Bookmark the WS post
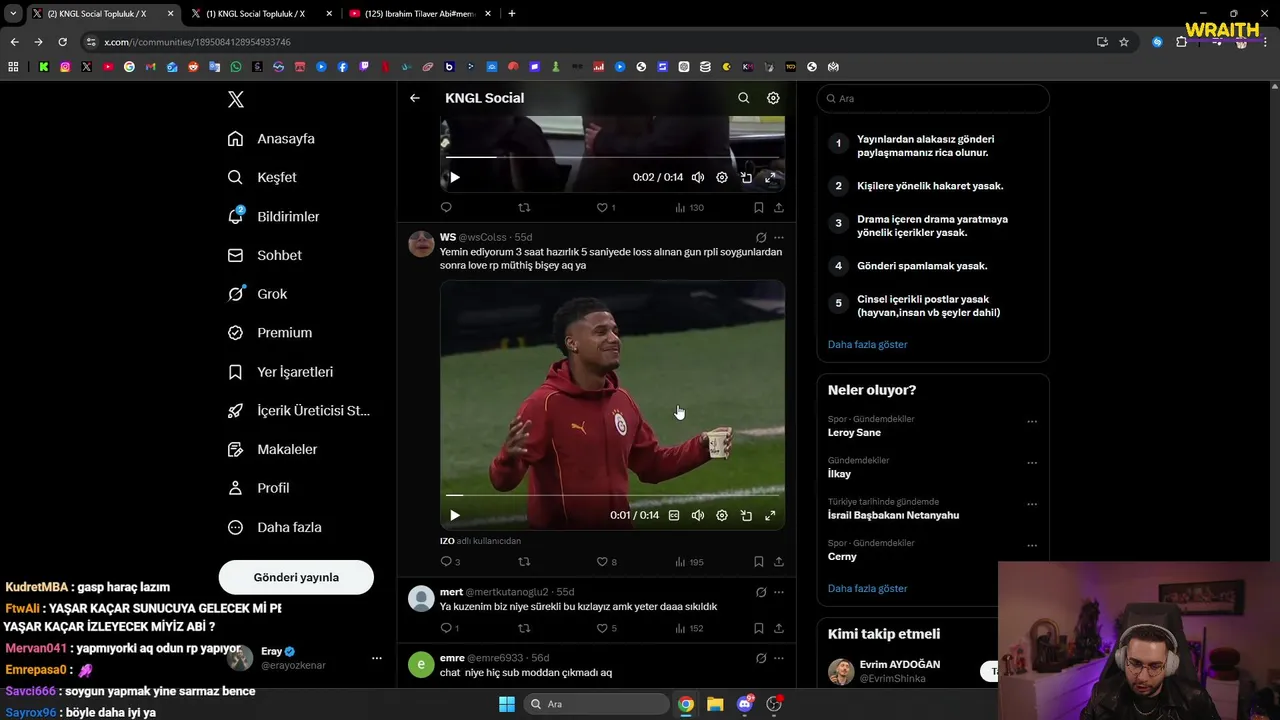 (758, 562)
